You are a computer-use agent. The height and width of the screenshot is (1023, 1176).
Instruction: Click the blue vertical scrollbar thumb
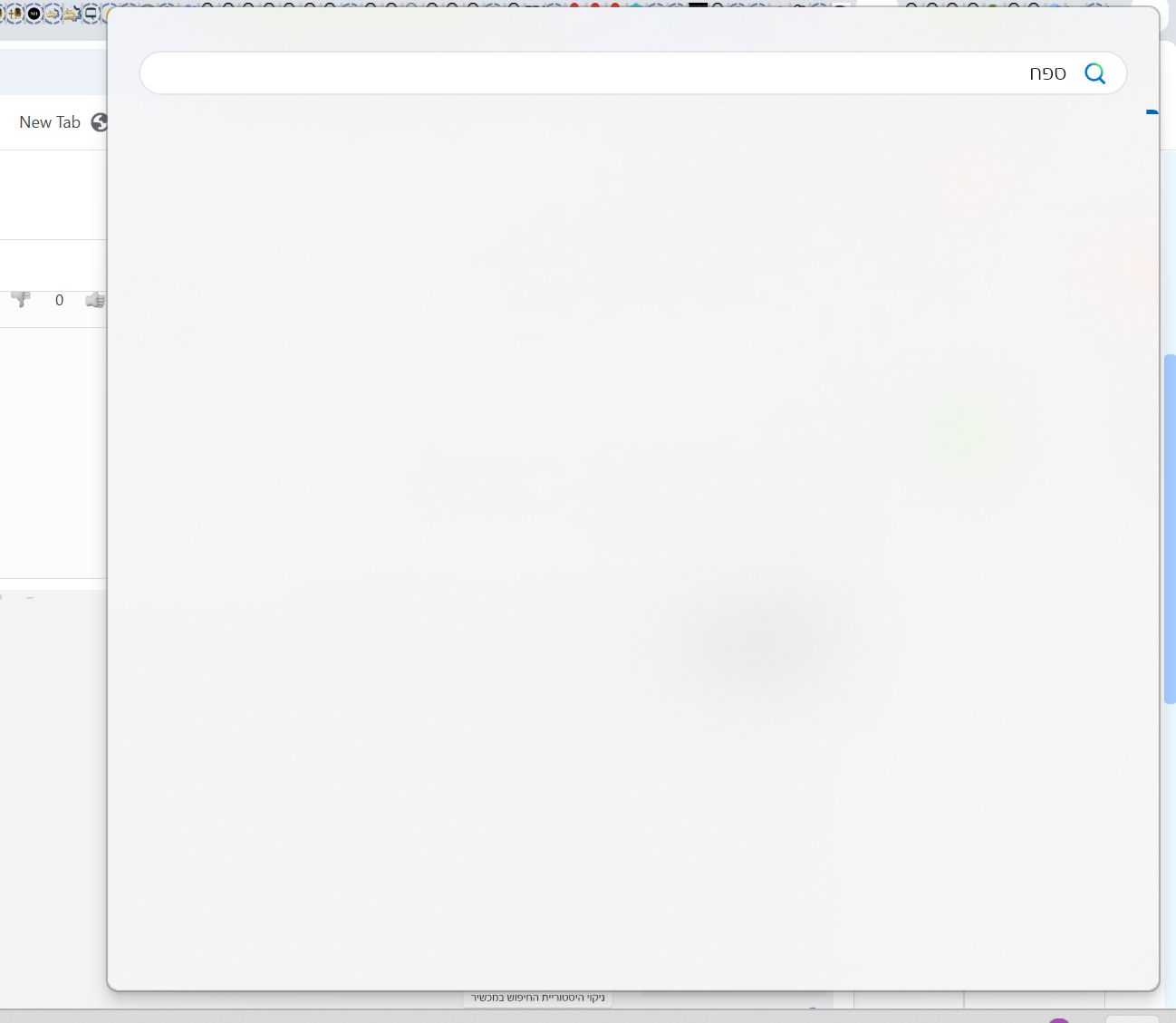pos(1169,528)
